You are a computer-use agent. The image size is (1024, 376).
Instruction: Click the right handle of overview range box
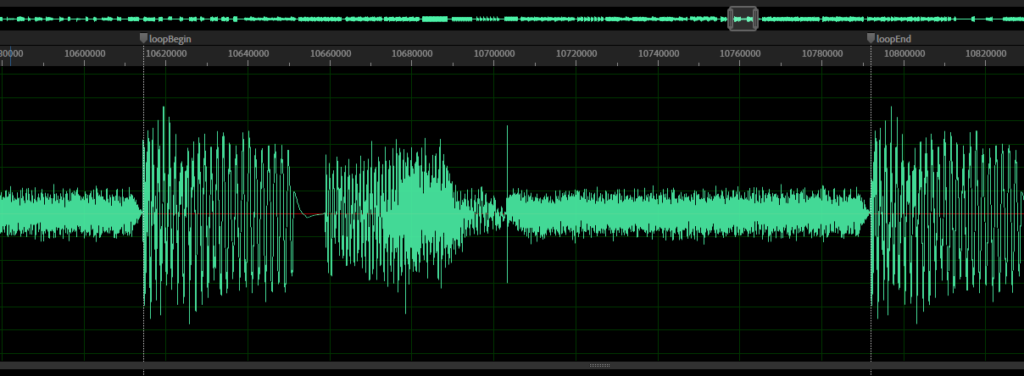tap(756, 18)
